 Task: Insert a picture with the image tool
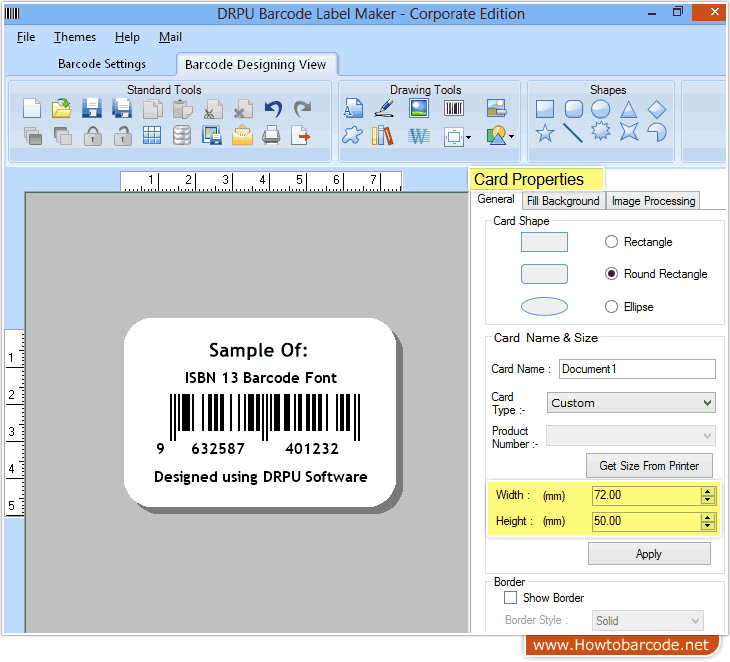[419, 108]
